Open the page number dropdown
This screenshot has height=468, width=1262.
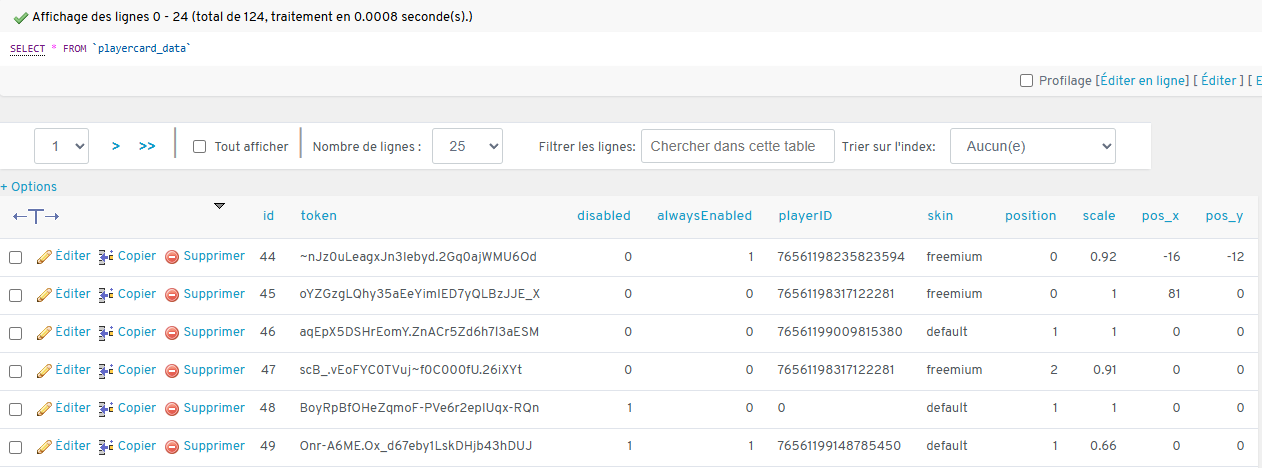pyautogui.click(x=62, y=146)
